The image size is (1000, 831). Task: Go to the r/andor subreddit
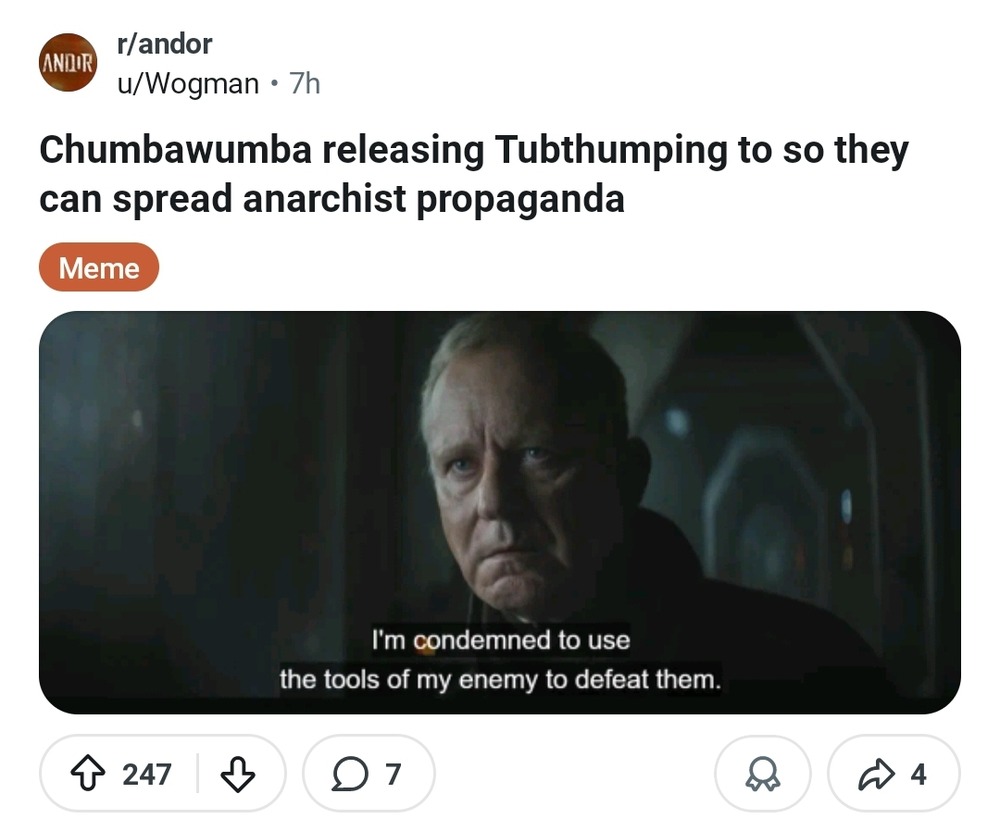(165, 44)
